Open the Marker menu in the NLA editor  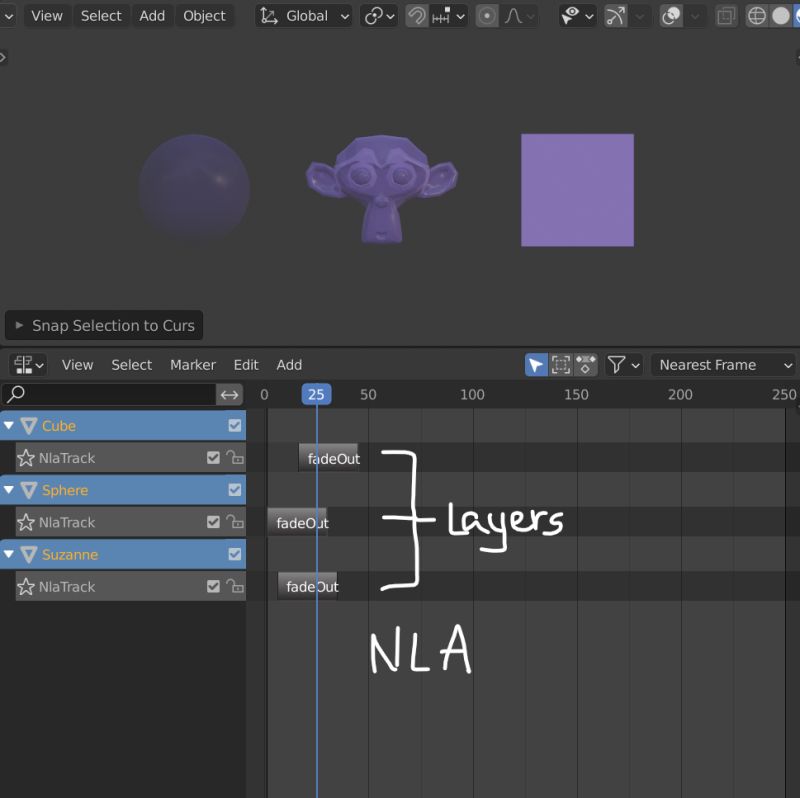tap(192, 364)
